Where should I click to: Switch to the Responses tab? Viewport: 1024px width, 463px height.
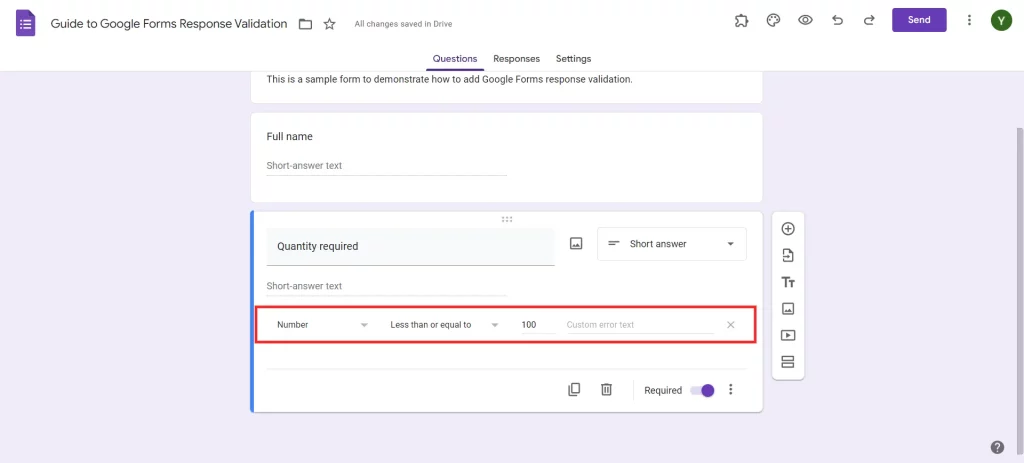coord(517,59)
